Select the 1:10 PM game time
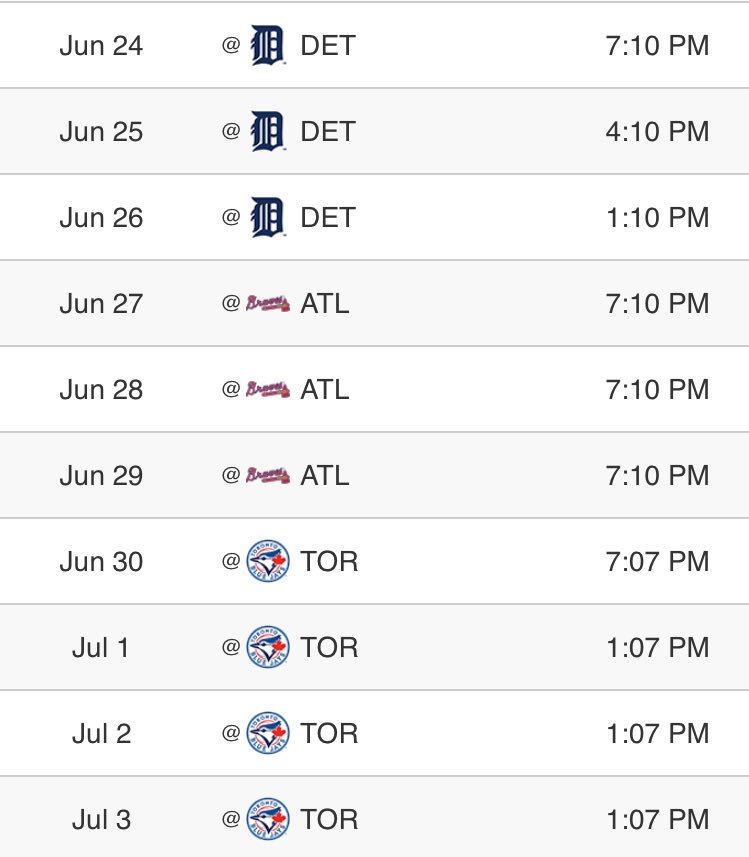 (657, 218)
